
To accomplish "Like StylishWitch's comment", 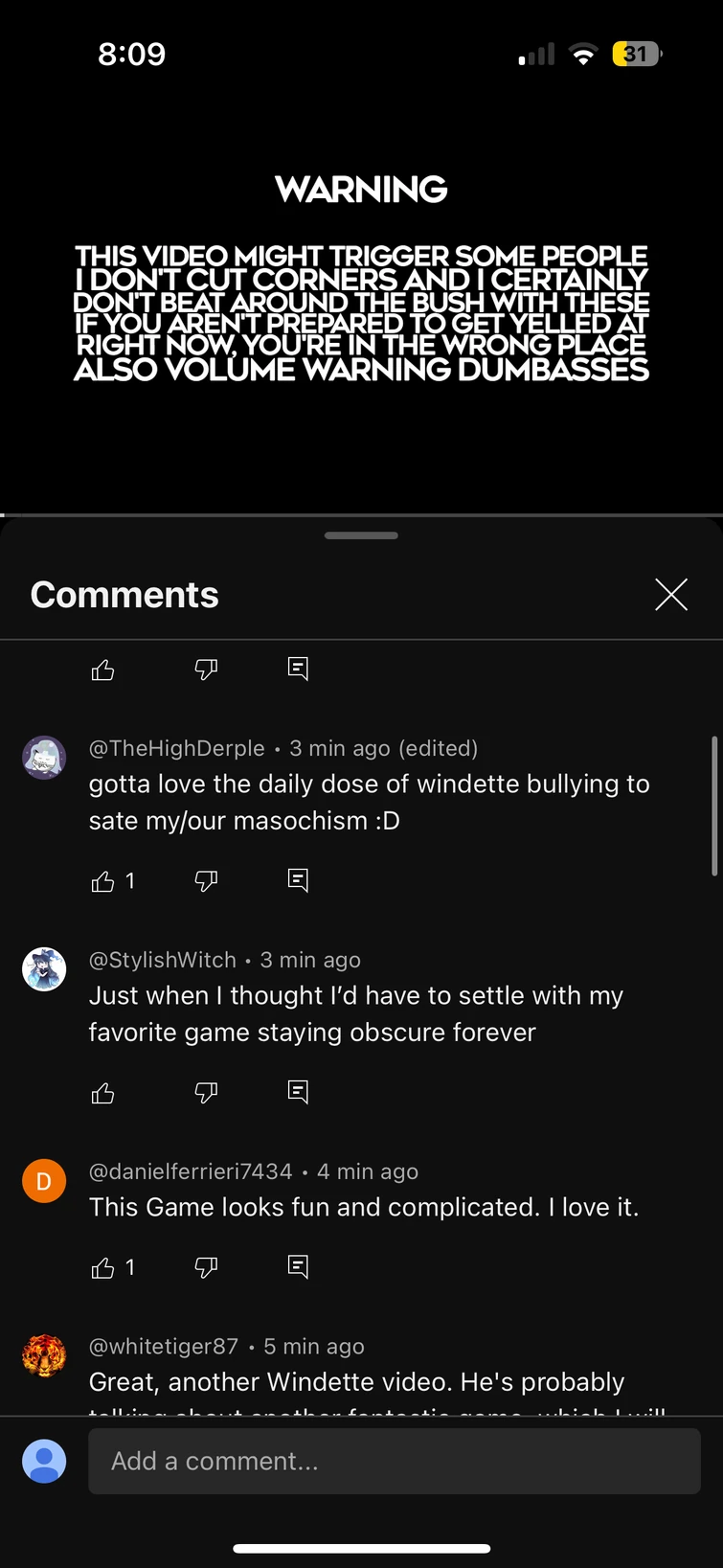I will [x=103, y=1093].
